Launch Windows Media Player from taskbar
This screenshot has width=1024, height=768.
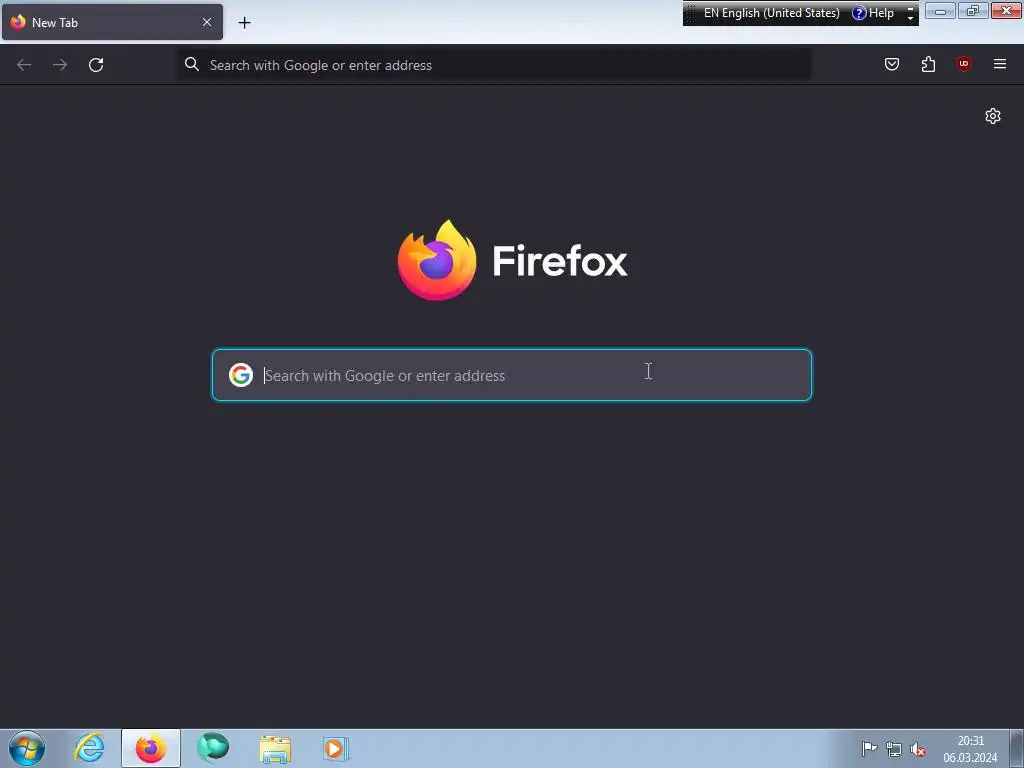point(336,748)
